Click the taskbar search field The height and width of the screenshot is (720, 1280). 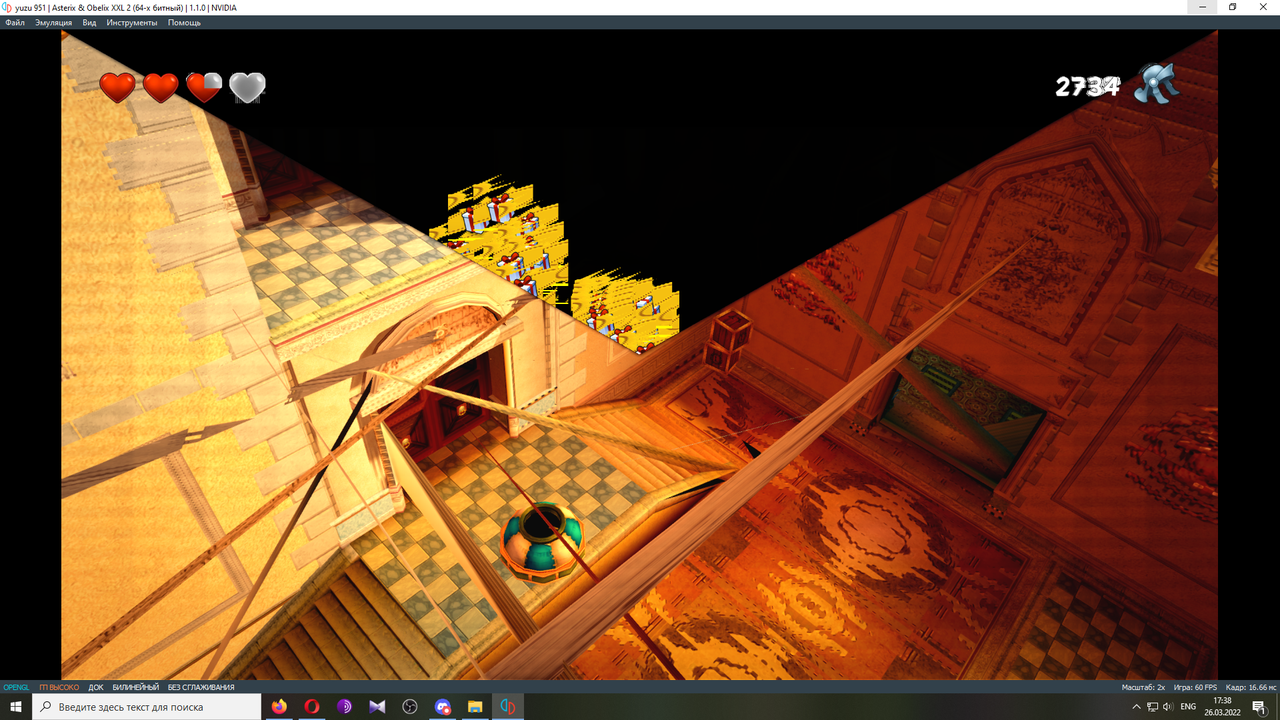coord(147,707)
